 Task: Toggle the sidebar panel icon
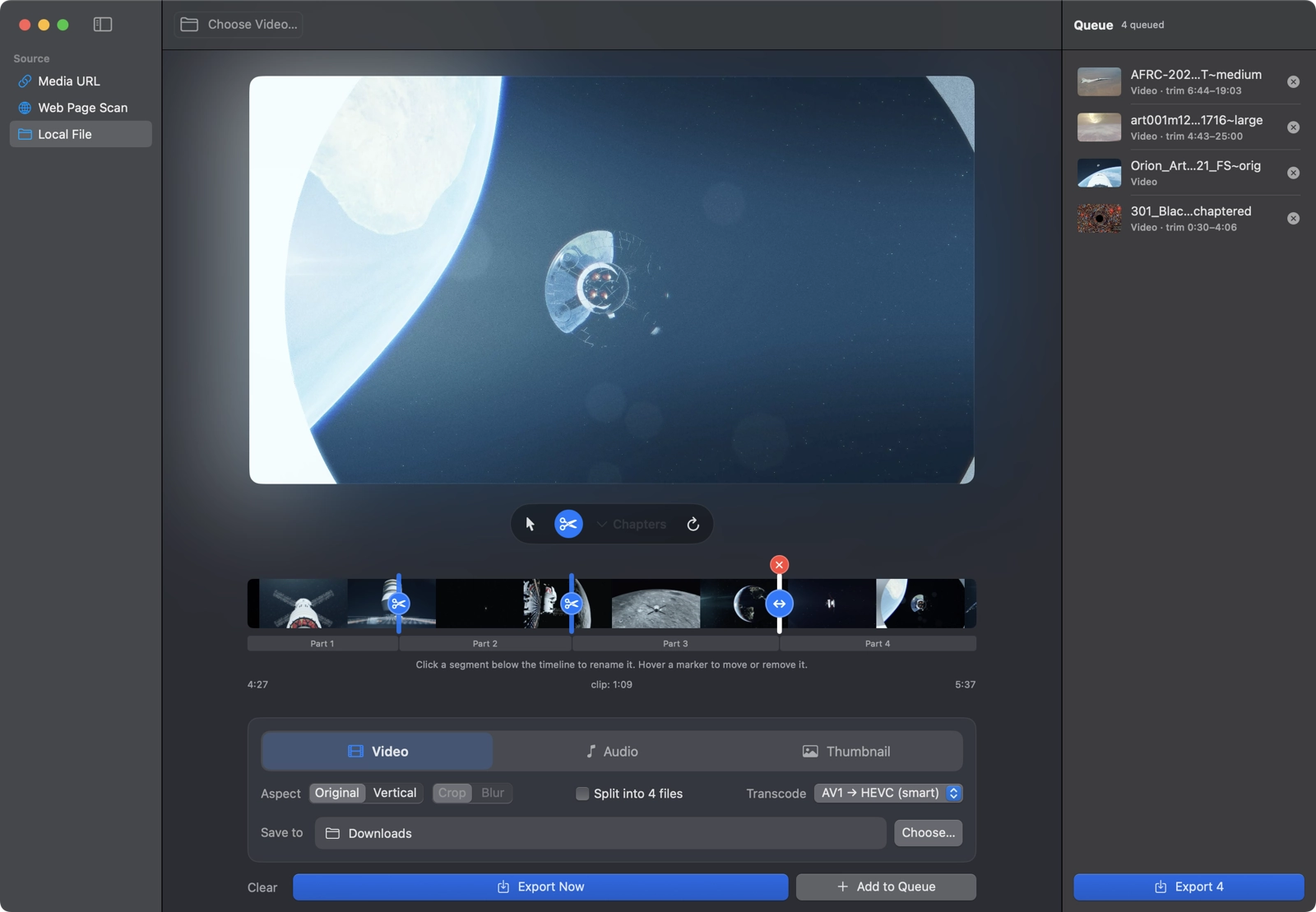point(103,25)
